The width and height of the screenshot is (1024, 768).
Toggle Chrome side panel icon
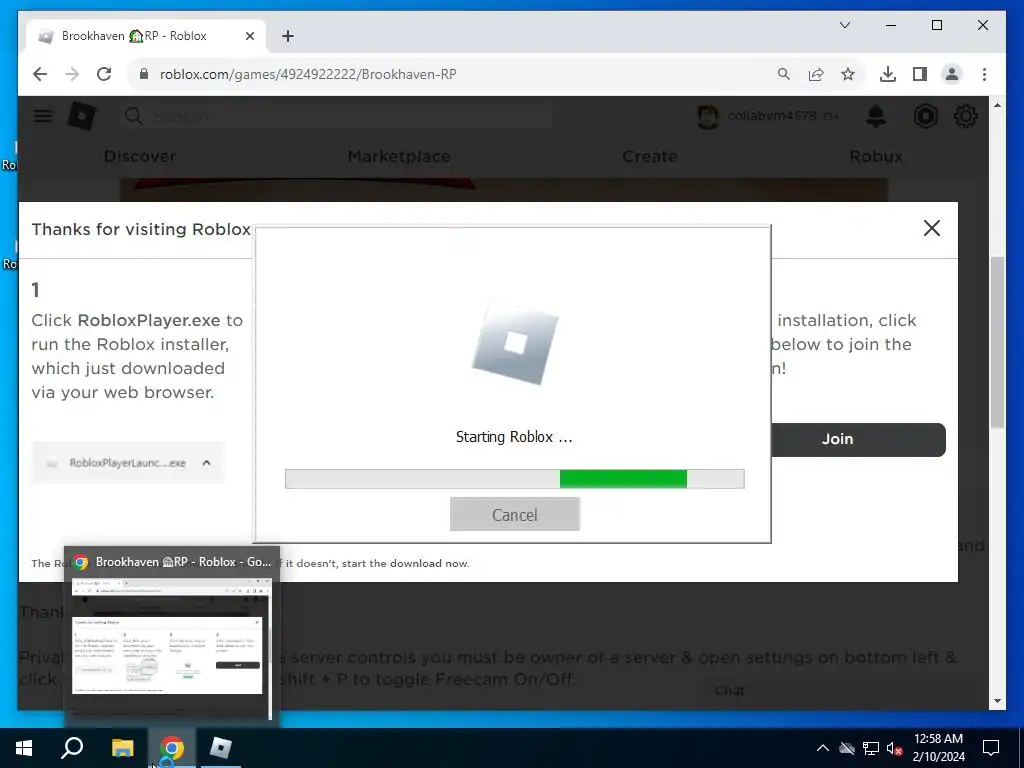(920, 74)
